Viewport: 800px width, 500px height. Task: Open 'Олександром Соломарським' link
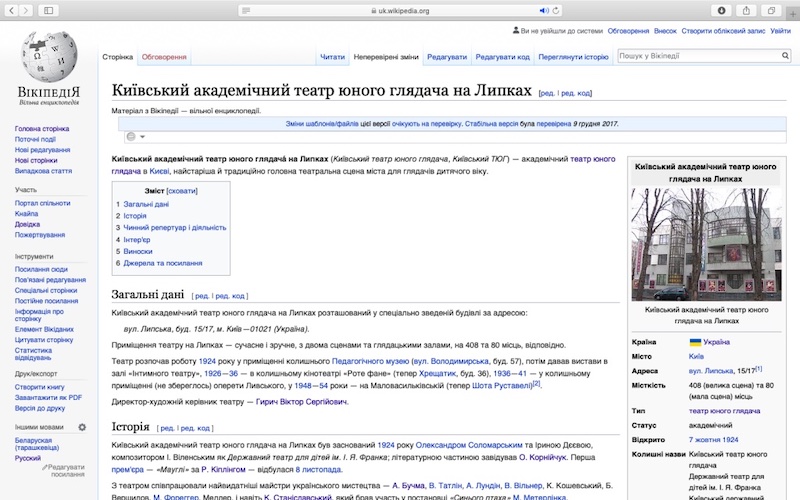(469, 445)
